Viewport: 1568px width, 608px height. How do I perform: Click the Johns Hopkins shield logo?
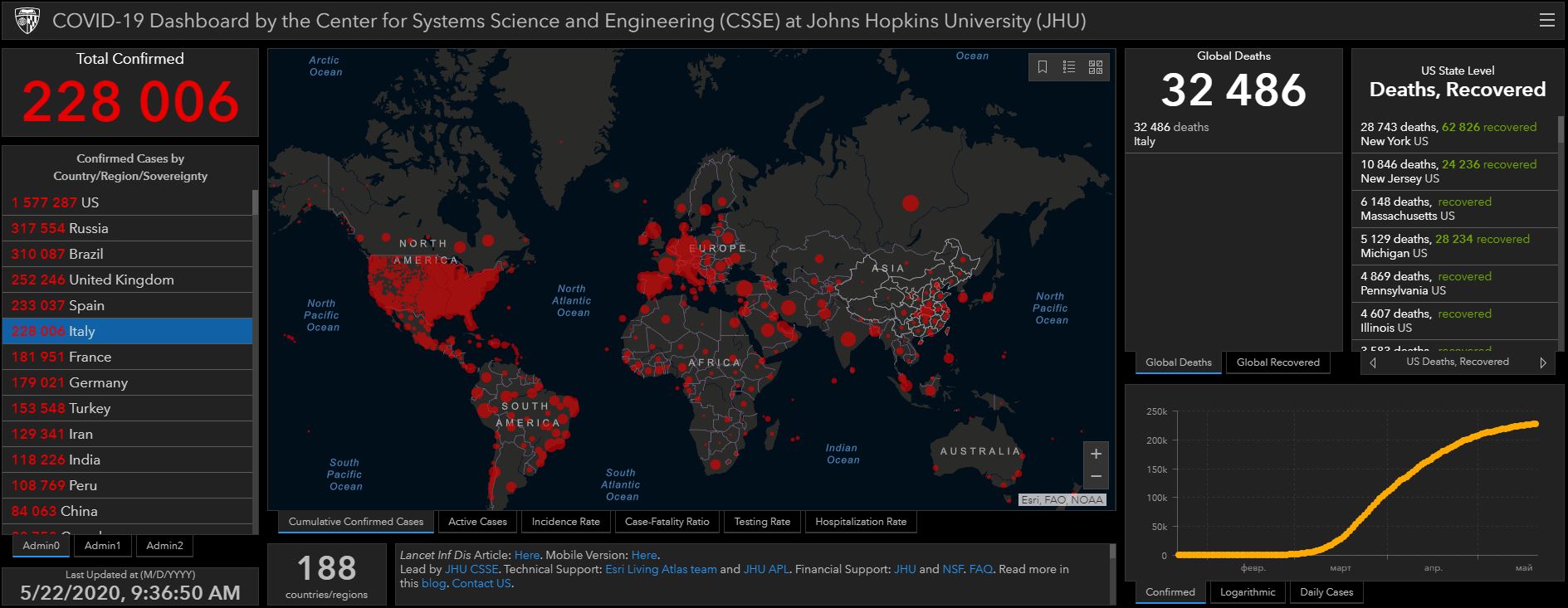(27, 21)
